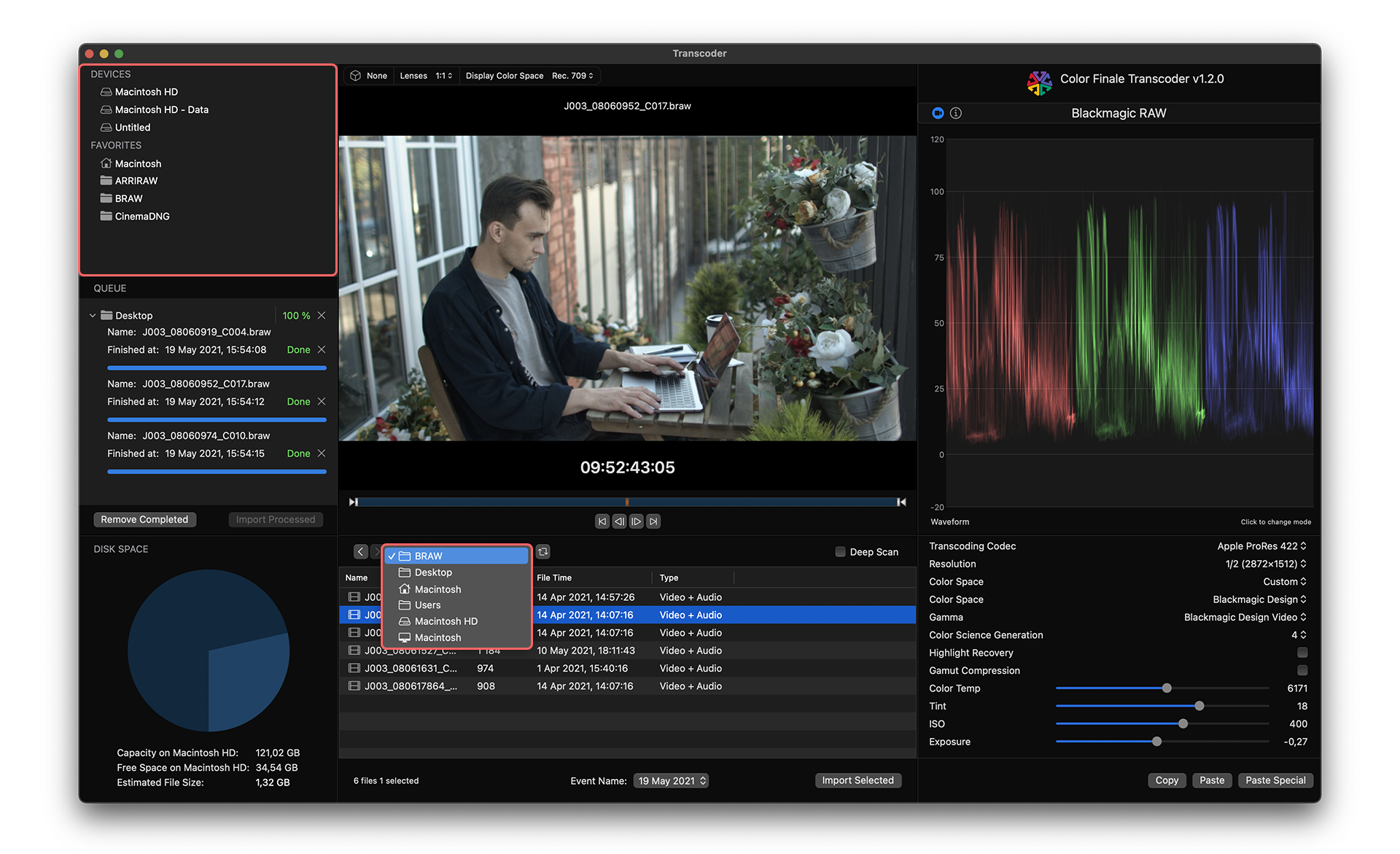
Task: Click the Import Selected button
Action: [858, 780]
